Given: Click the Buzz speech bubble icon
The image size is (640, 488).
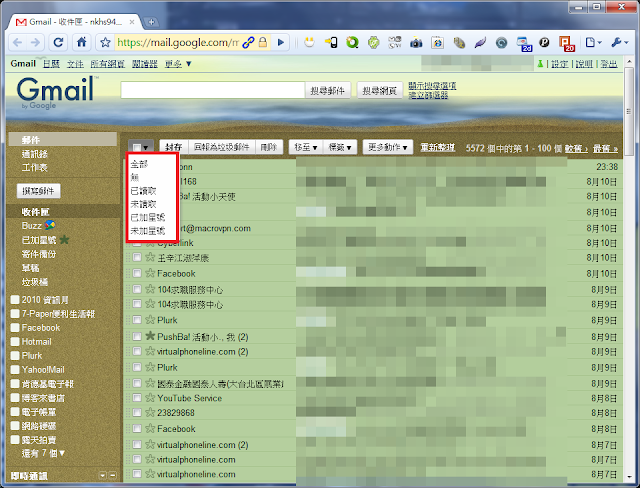Looking at the screenshot, I should coord(50,225).
